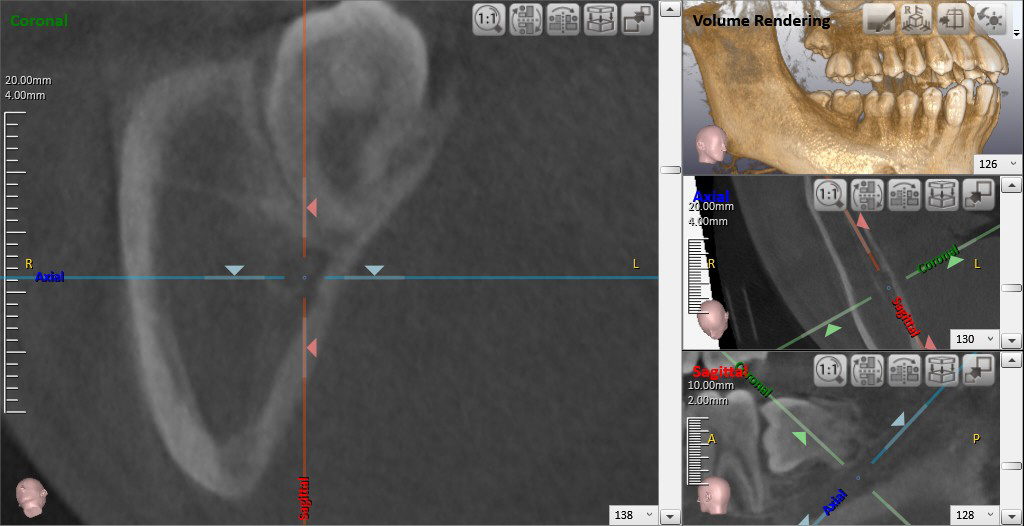
Task: Click the 3D orientation cube icon in Volume Rendering
Action: tap(916, 19)
